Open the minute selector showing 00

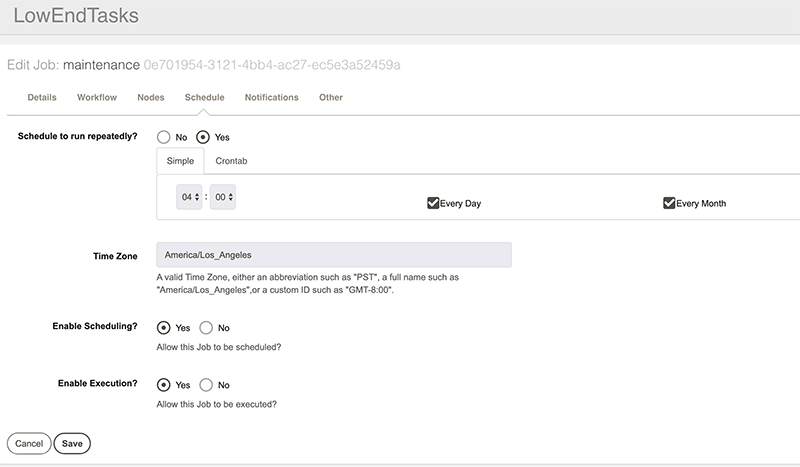pyautogui.click(x=223, y=197)
